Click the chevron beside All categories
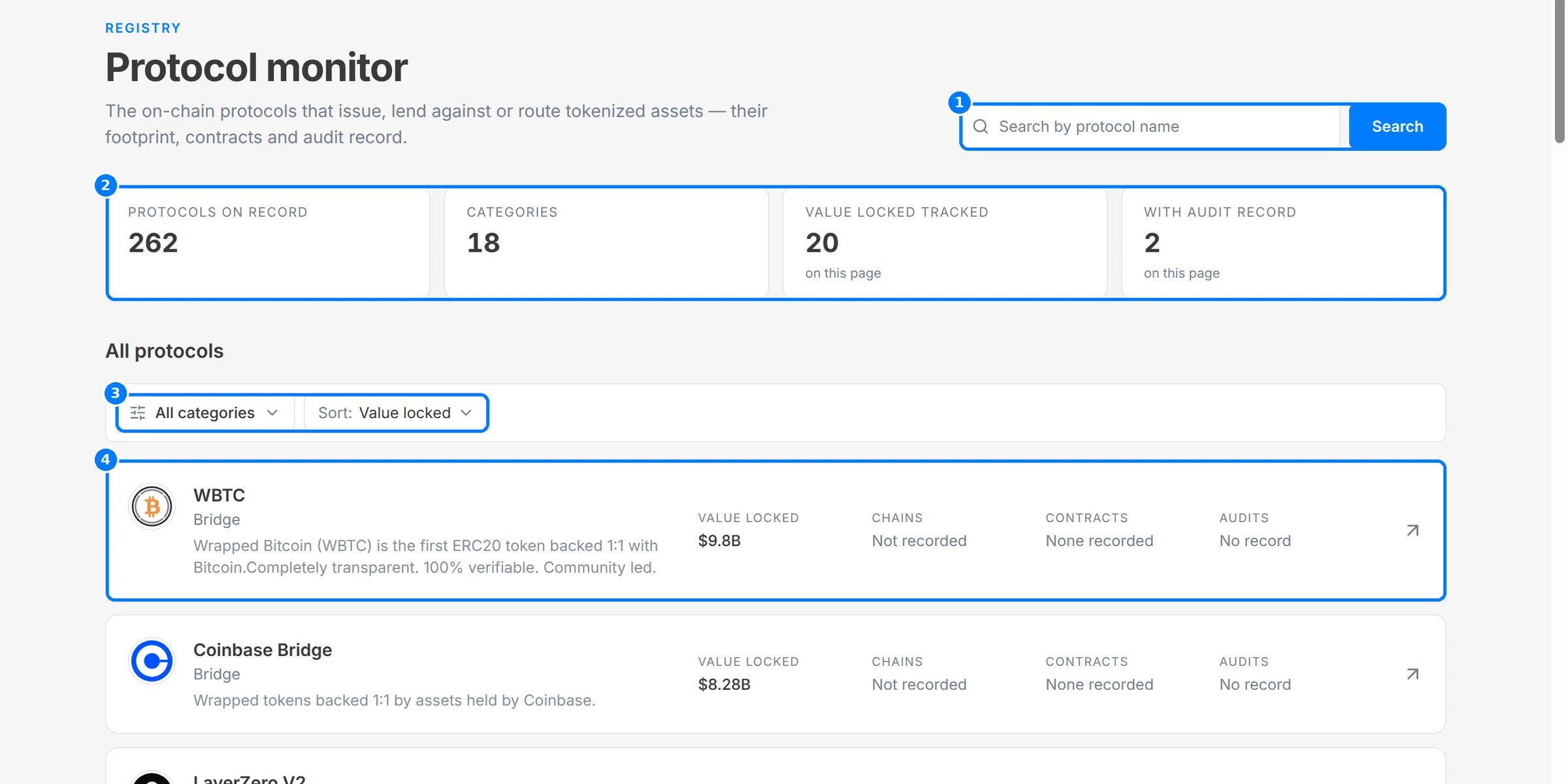 tap(272, 413)
